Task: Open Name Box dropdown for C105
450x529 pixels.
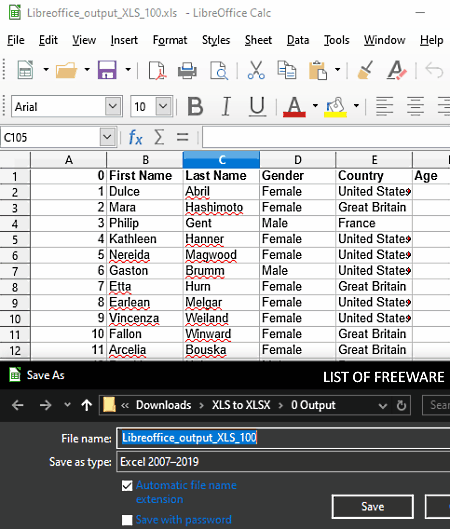Action: [107, 137]
